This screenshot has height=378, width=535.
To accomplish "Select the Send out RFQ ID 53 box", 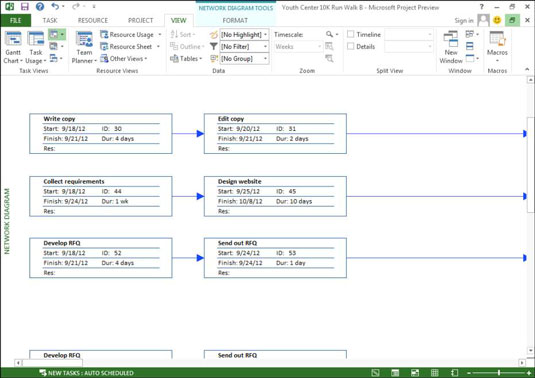I will click(x=275, y=258).
